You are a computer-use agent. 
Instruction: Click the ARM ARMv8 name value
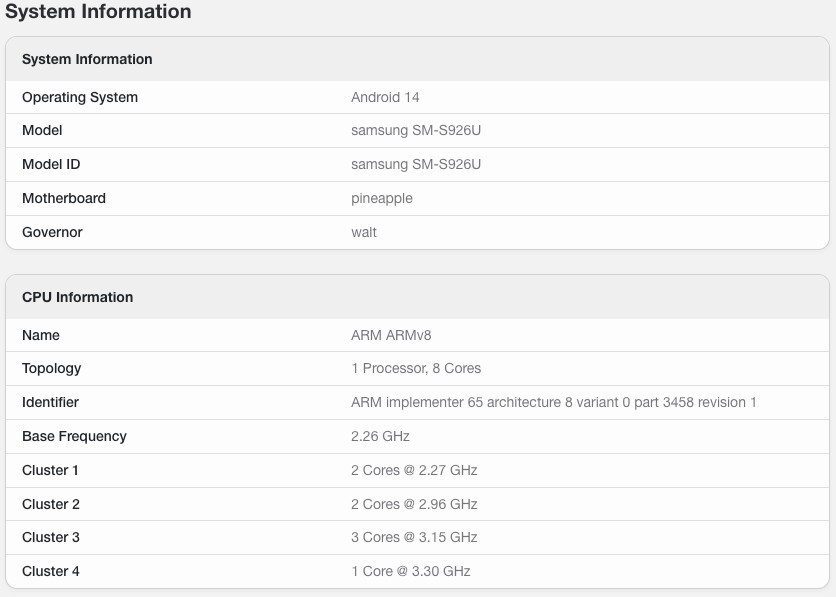point(391,335)
